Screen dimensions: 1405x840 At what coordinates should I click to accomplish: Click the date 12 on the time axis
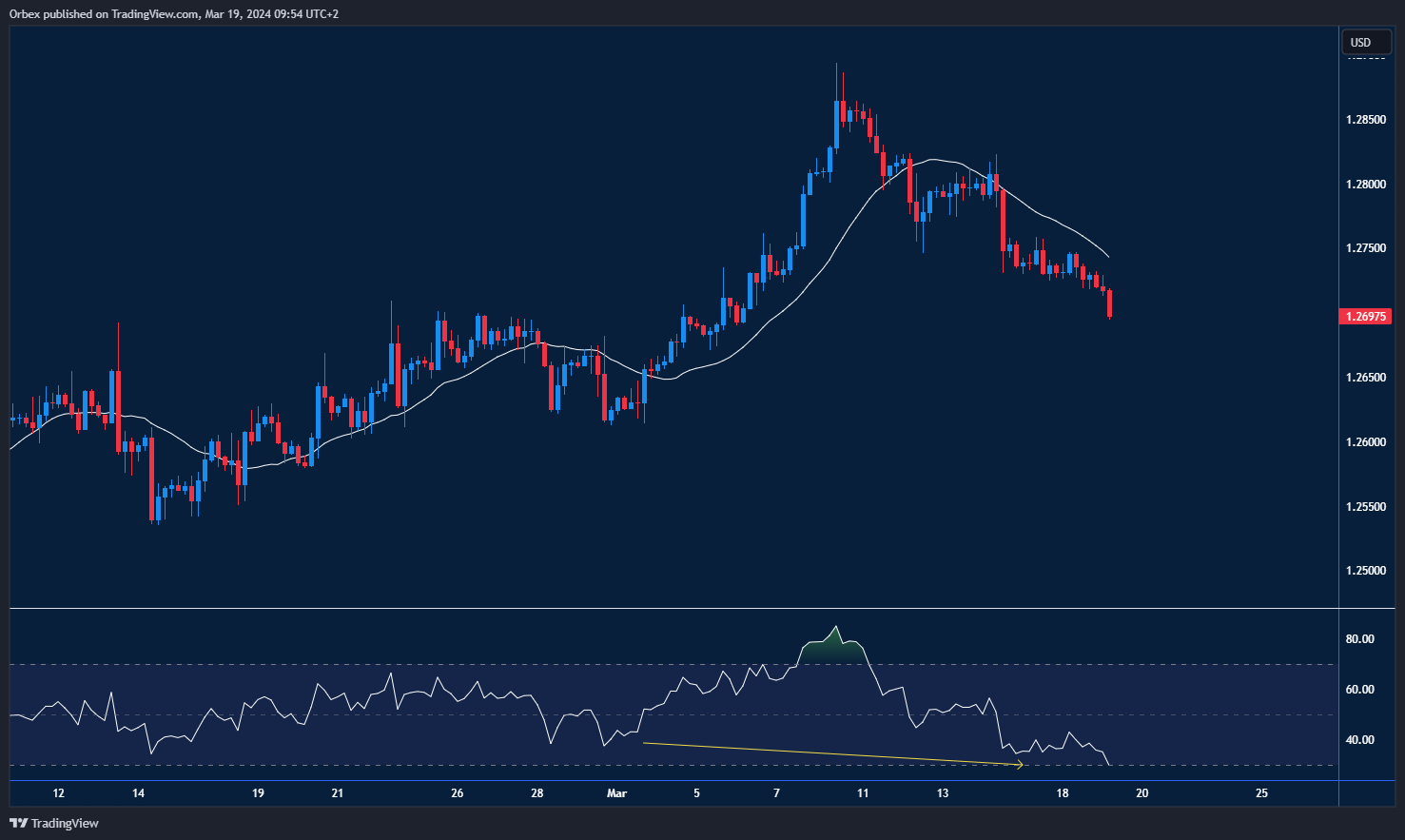[59, 793]
